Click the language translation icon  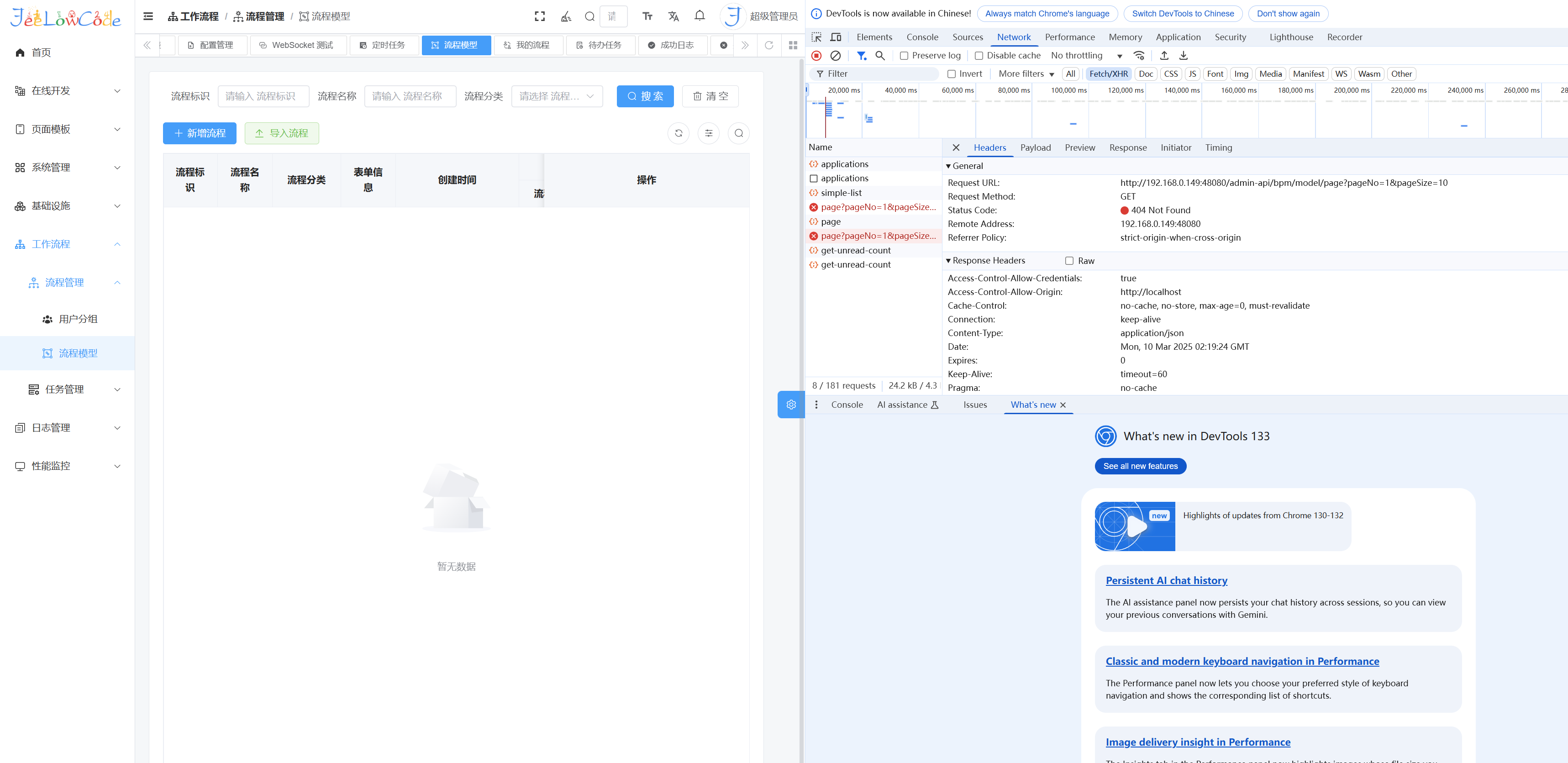(x=673, y=16)
